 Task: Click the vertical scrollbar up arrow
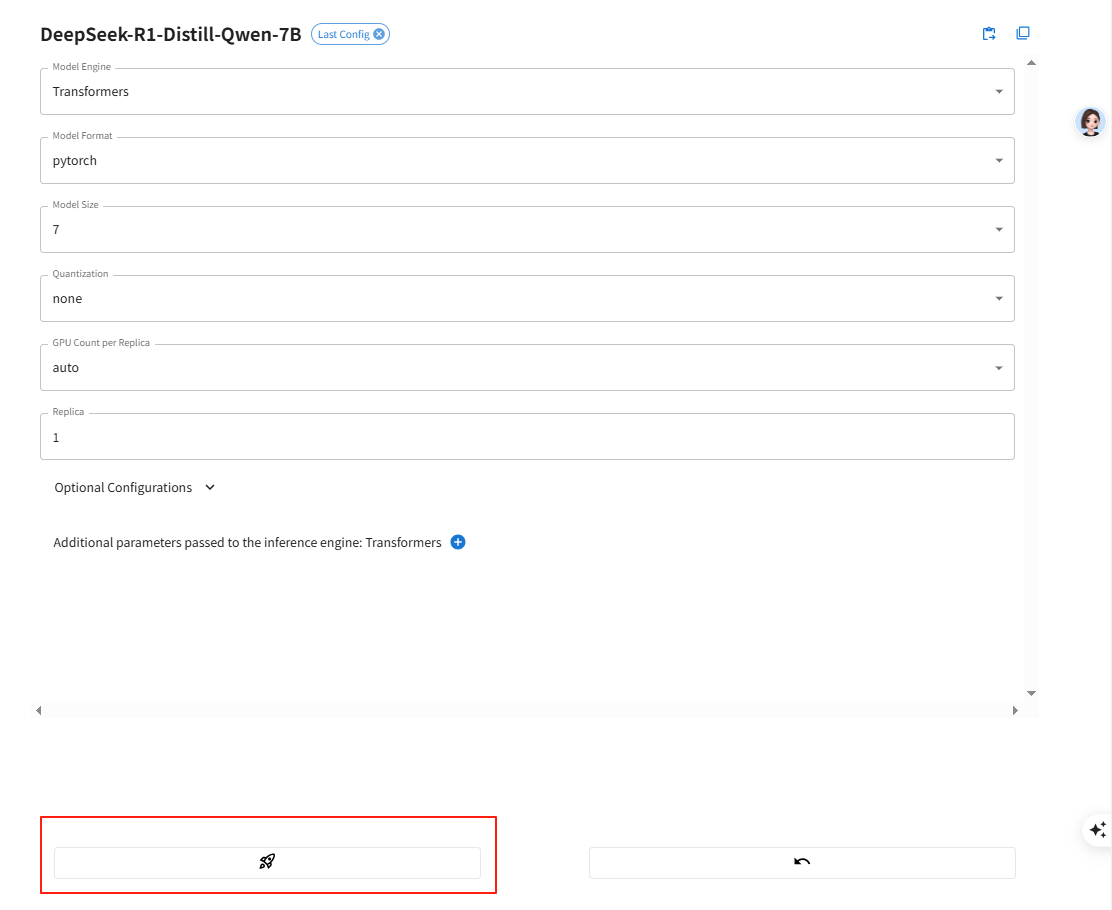(x=1031, y=63)
